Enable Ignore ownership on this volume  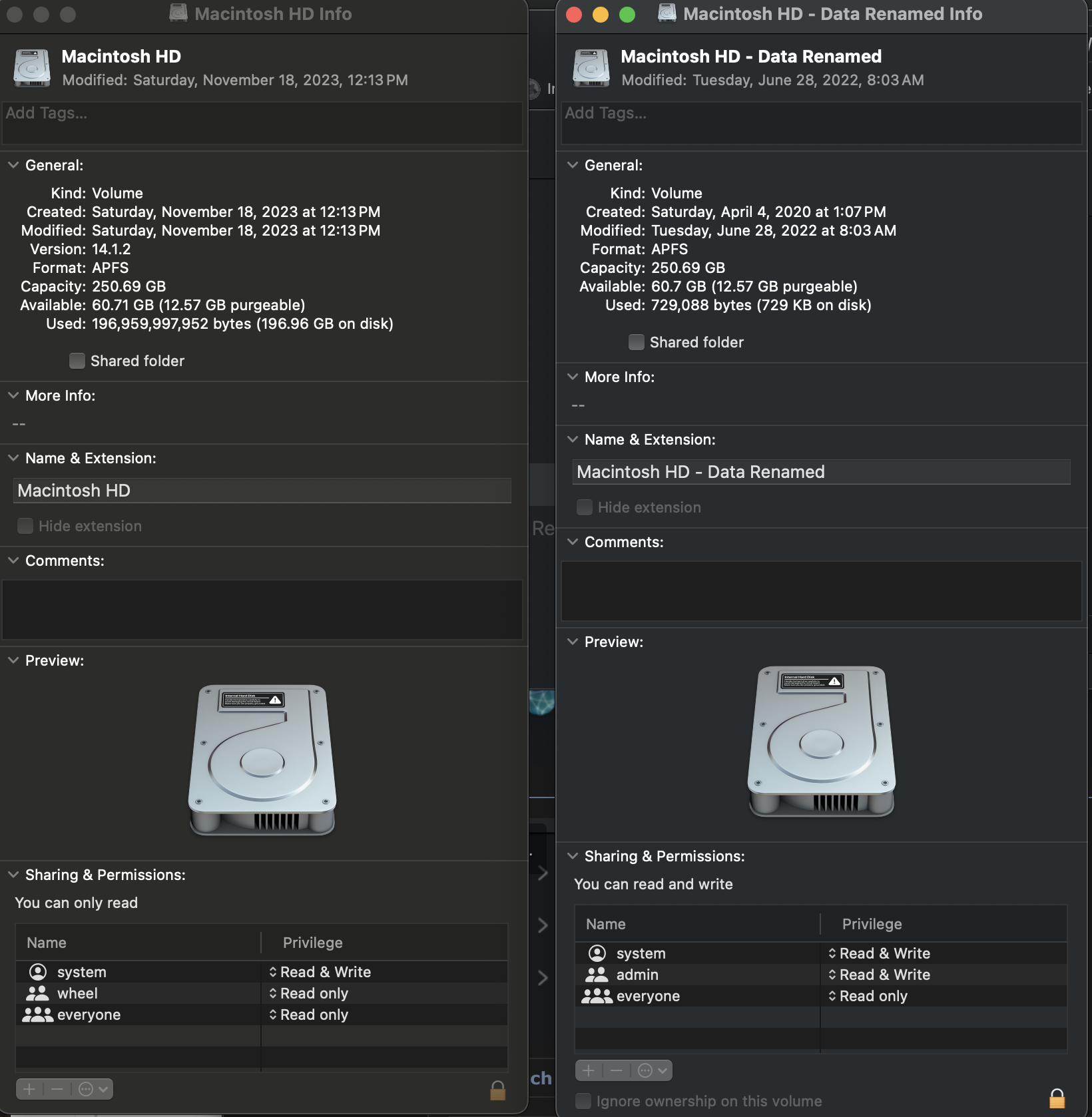[x=583, y=1101]
